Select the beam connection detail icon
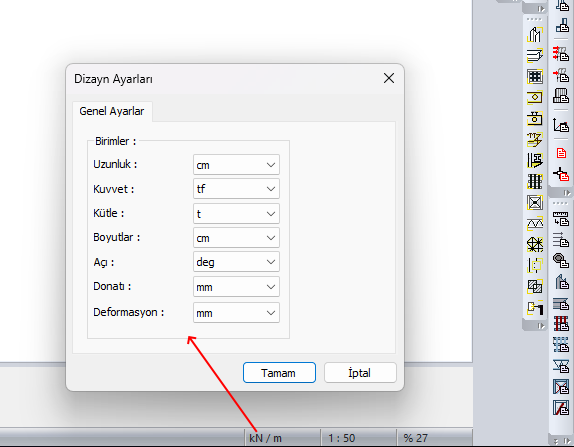Image resolution: width=574 pixels, height=447 pixels. click(x=534, y=139)
